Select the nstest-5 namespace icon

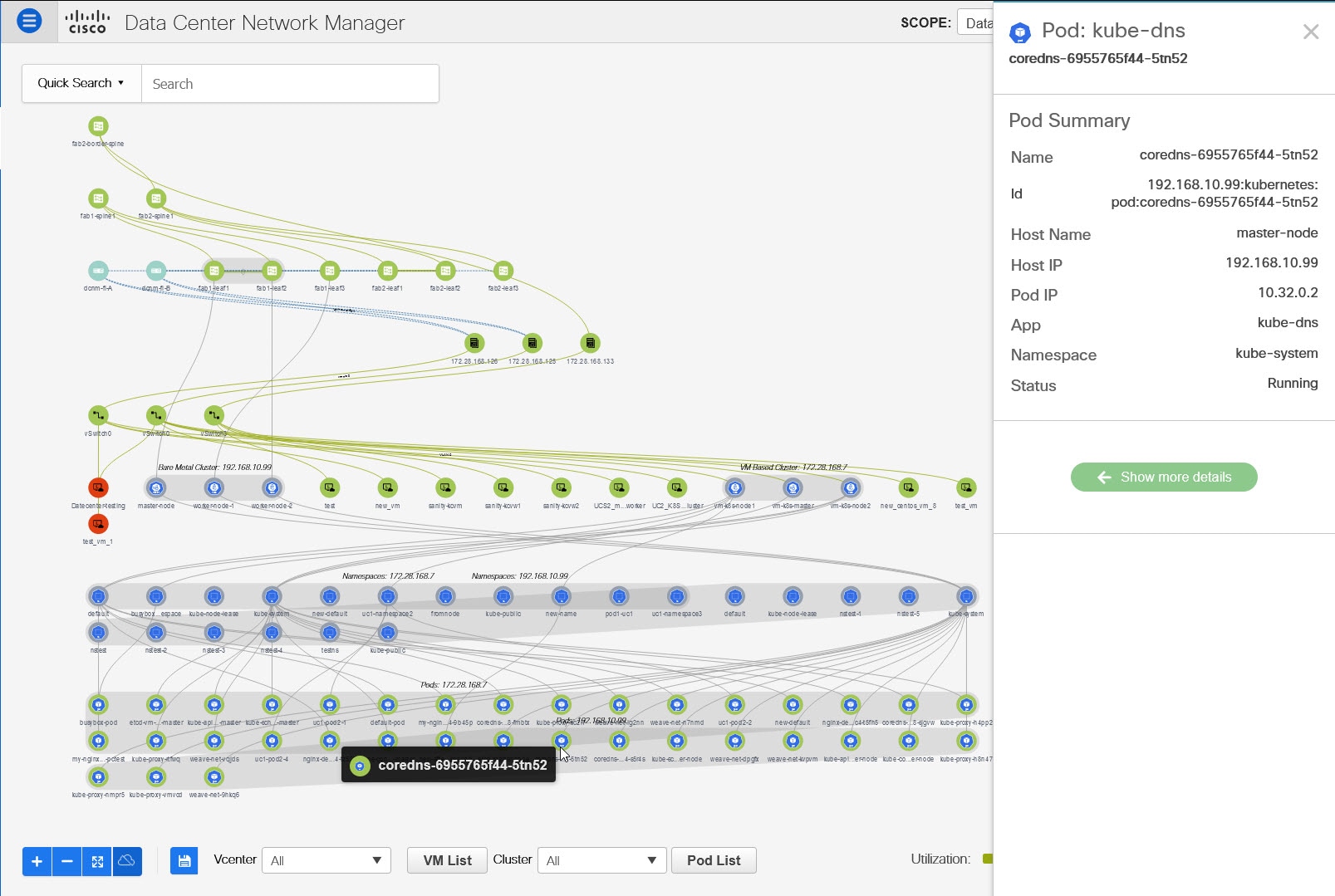tap(909, 596)
